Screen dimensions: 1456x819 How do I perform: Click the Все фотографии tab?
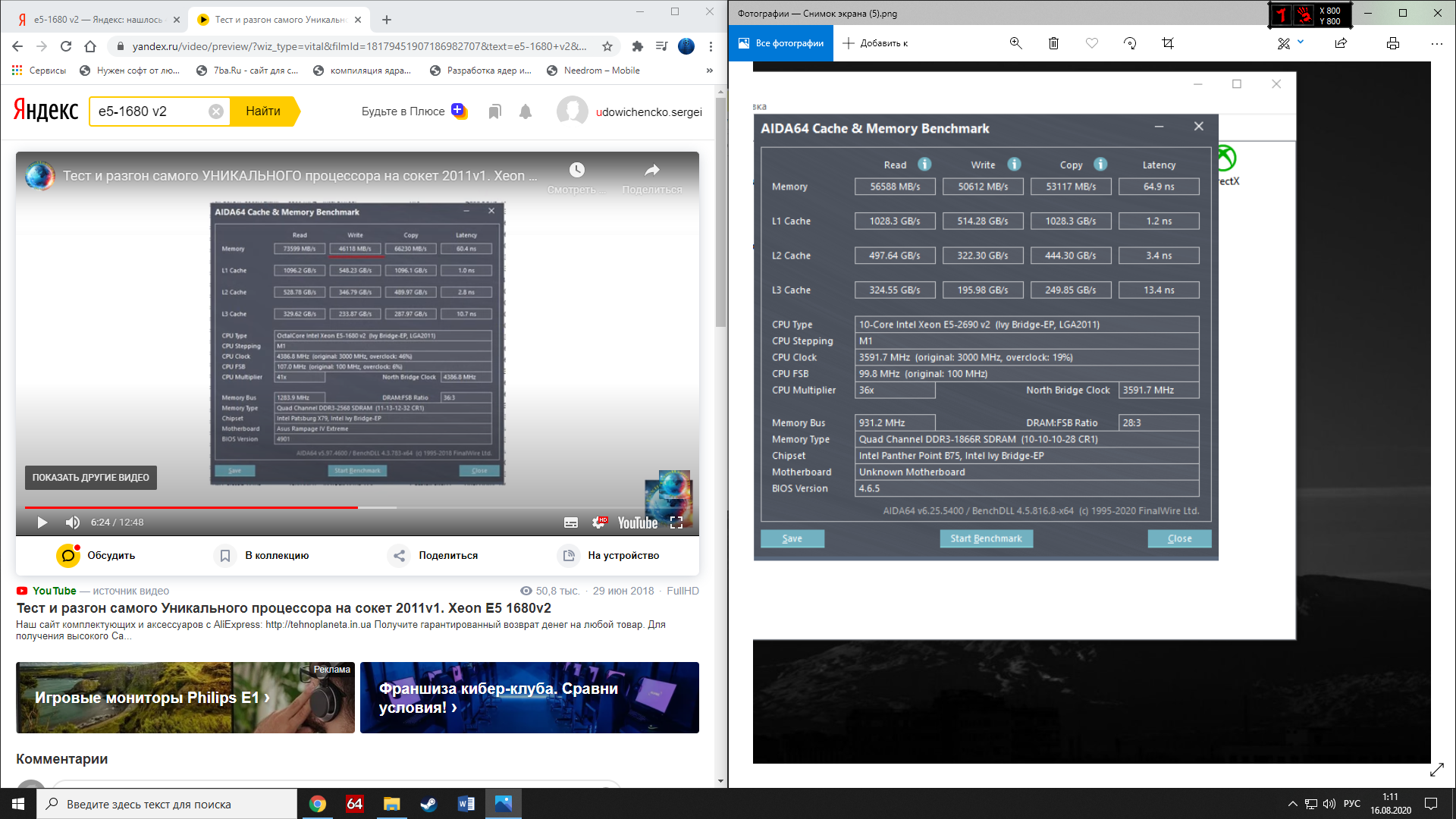point(781,43)
